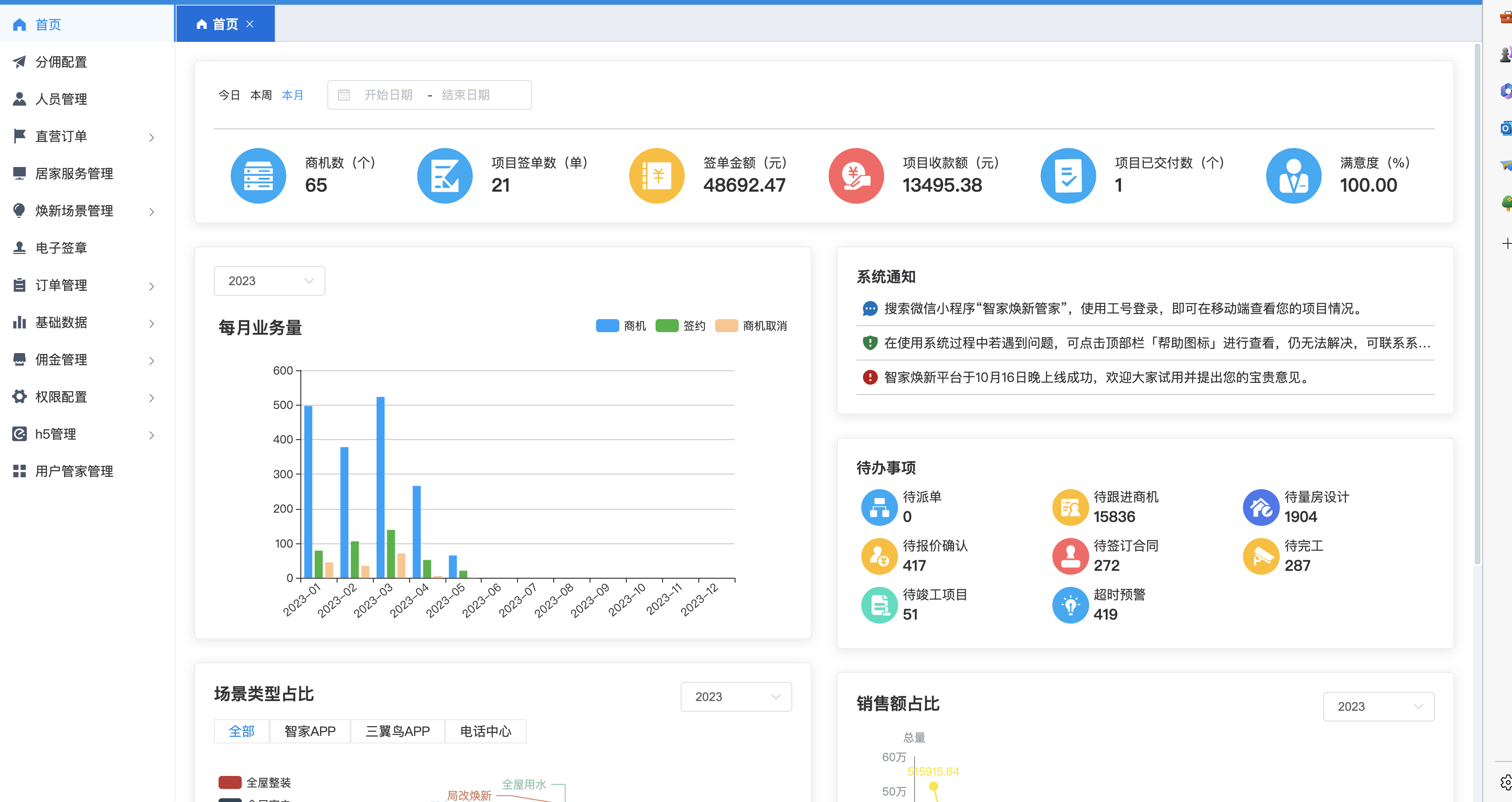Screen dimensions: 1512x802
Task: Open the 待完工 todo icon
Action: click(1261, 556)
